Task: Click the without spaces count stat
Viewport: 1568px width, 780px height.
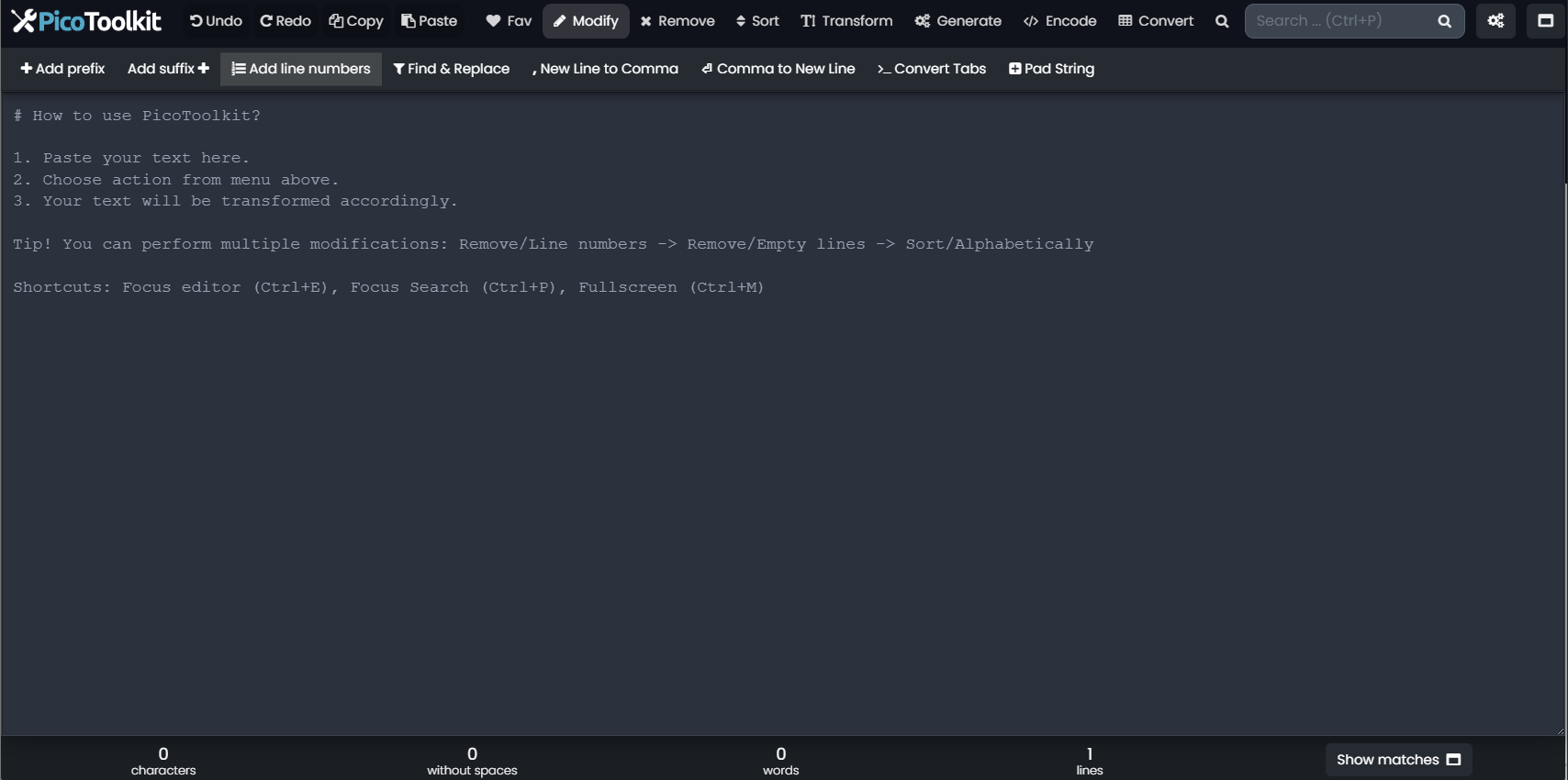Action: [472, 761]
